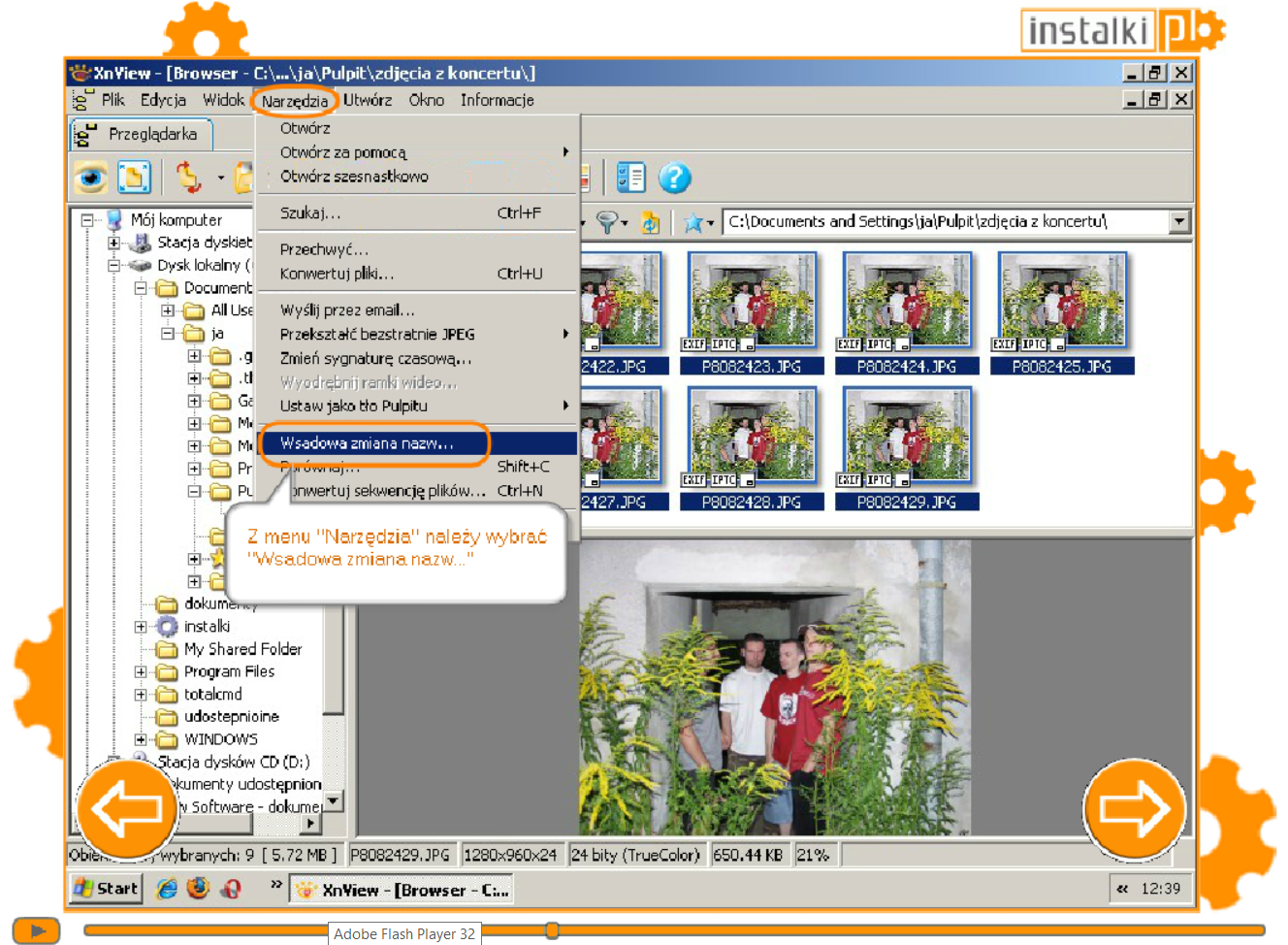Launch Firefox from the quick launch bar
Screen dimensions: 1288x945
pyautogui.click(x=198, y=889)
